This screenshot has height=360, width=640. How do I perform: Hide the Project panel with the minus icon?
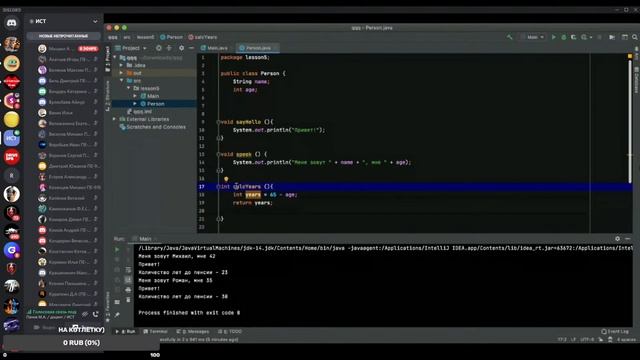(191, 48)
